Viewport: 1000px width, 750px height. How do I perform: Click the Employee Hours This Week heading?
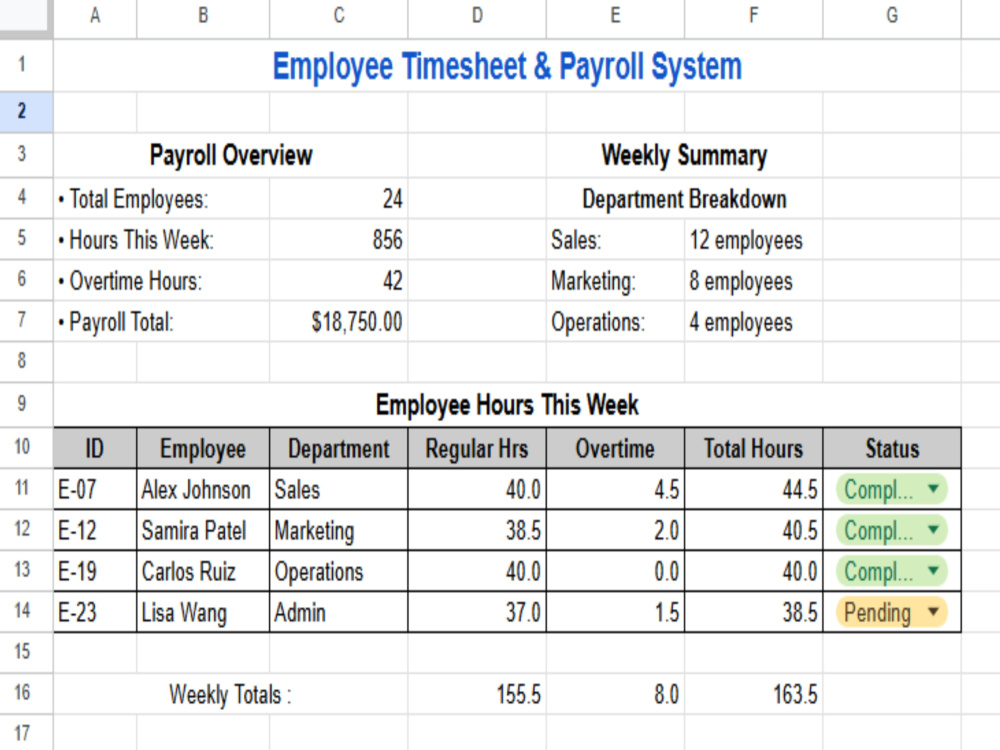point(507,404)
